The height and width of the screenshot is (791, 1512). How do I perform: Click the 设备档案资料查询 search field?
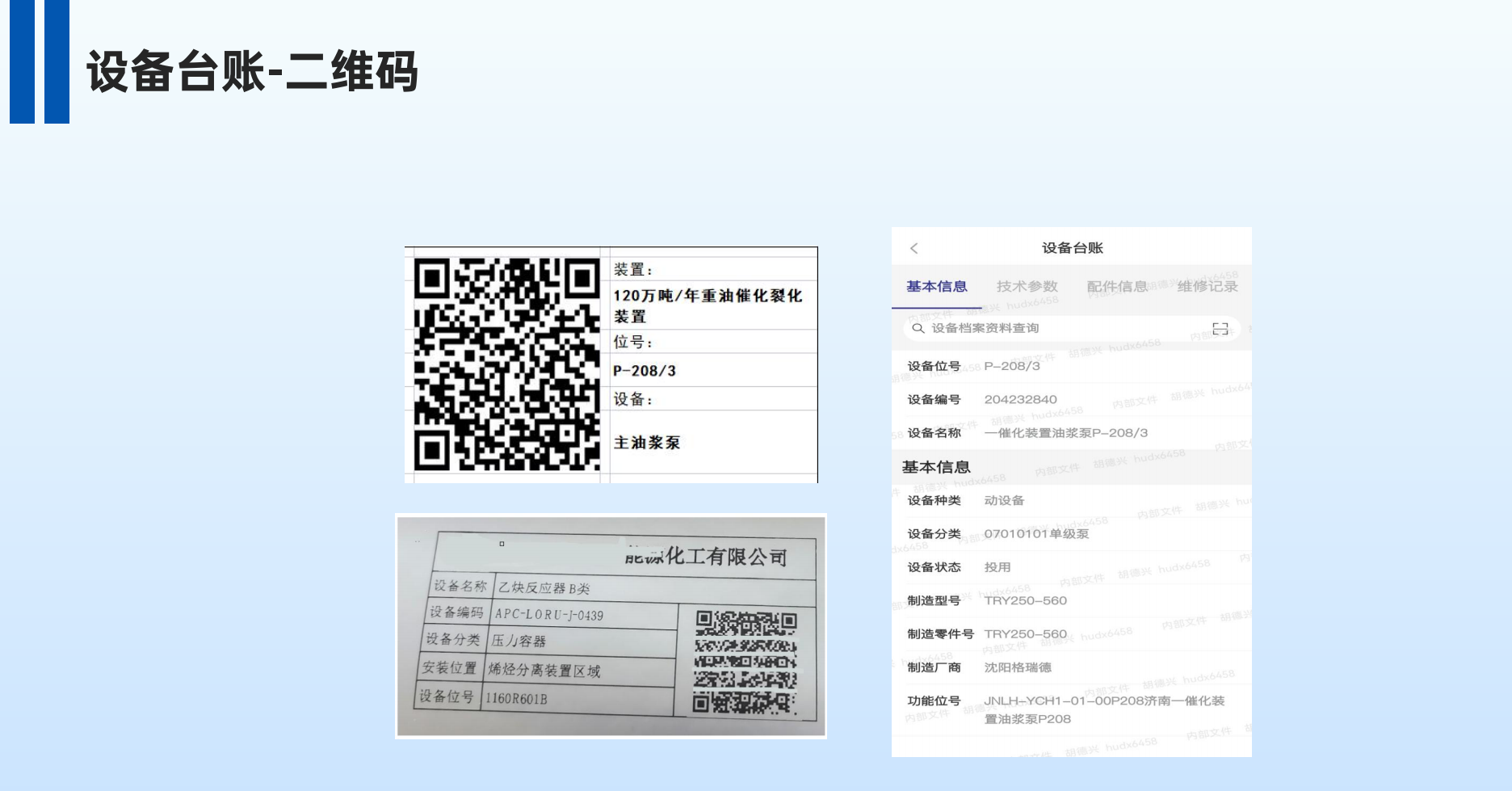(x=1072, y=329)
